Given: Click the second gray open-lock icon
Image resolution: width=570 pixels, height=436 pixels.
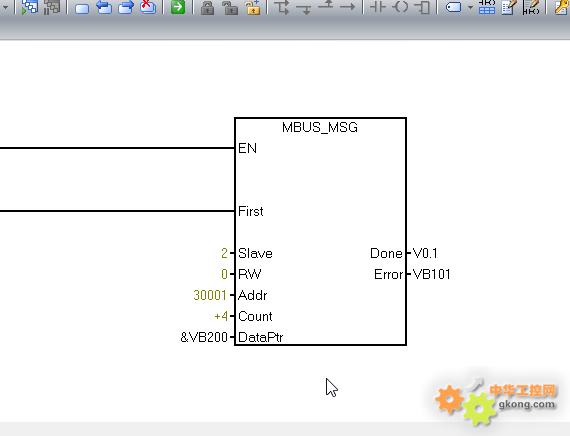Looking at the screenshot, I should tap(230, 8).
